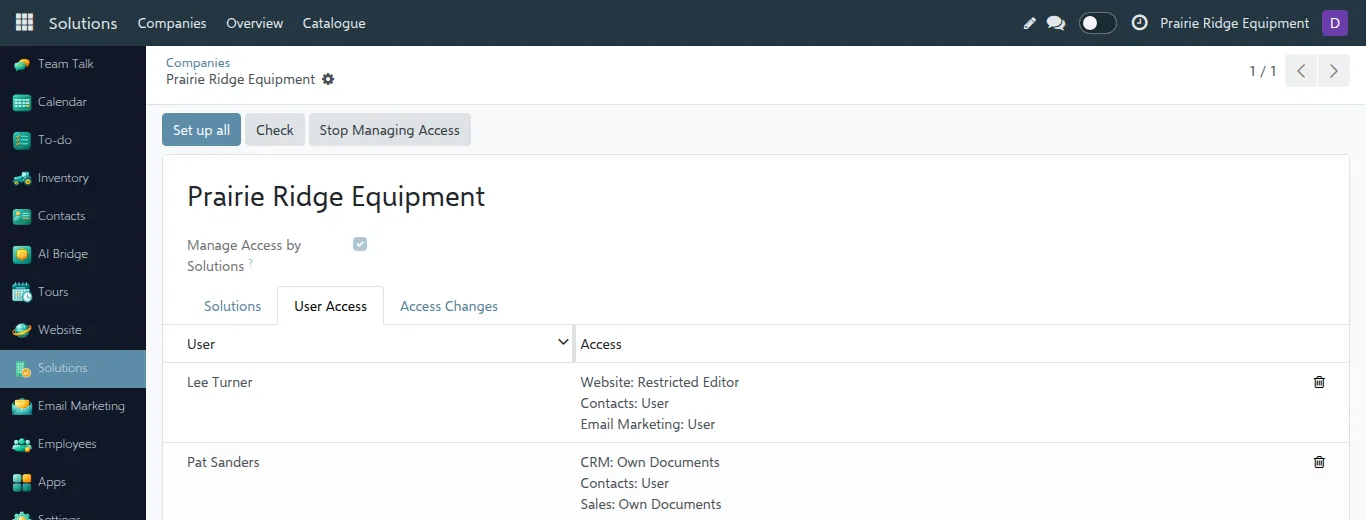Open the Companies menu
The image size is (1366, 520).
172,23
